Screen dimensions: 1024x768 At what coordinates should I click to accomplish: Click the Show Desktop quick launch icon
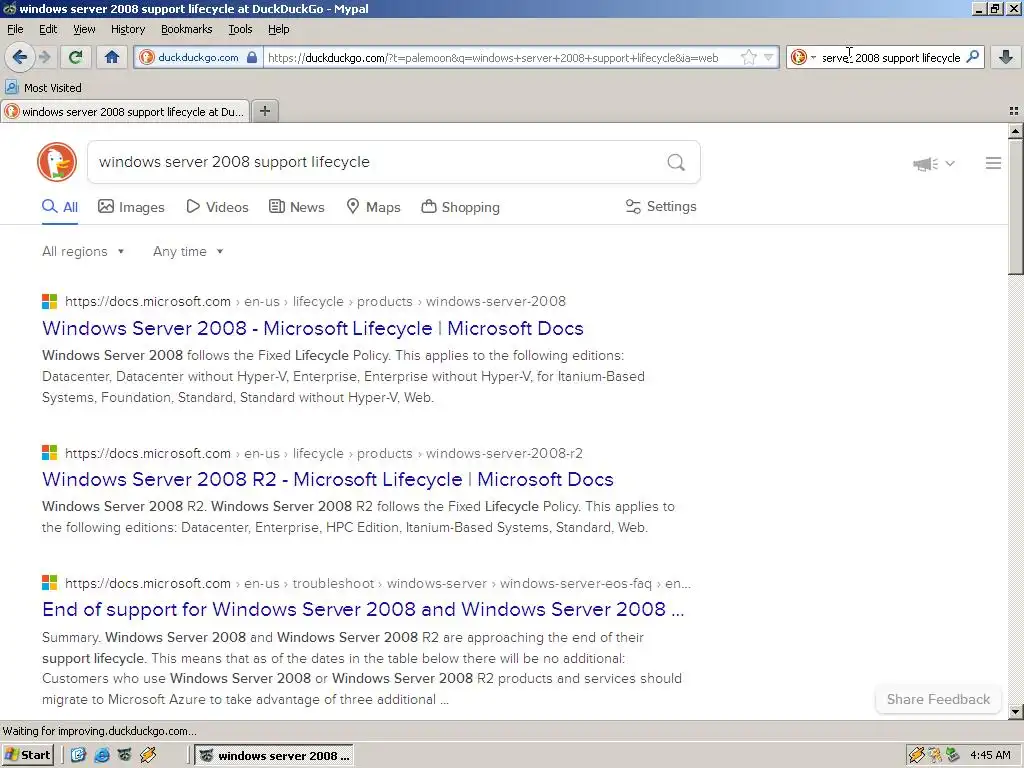[x=78, y=756]
